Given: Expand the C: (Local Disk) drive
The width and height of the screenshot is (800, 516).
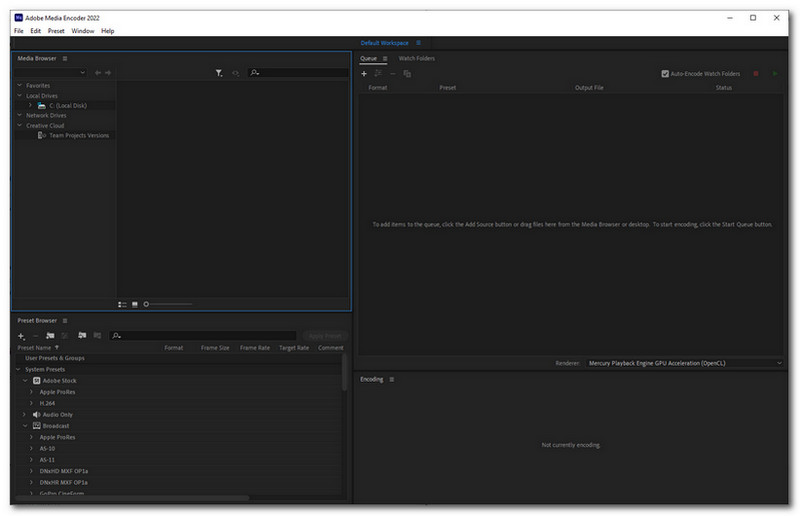Looking at the screenshot, I should tap(30, 105).
